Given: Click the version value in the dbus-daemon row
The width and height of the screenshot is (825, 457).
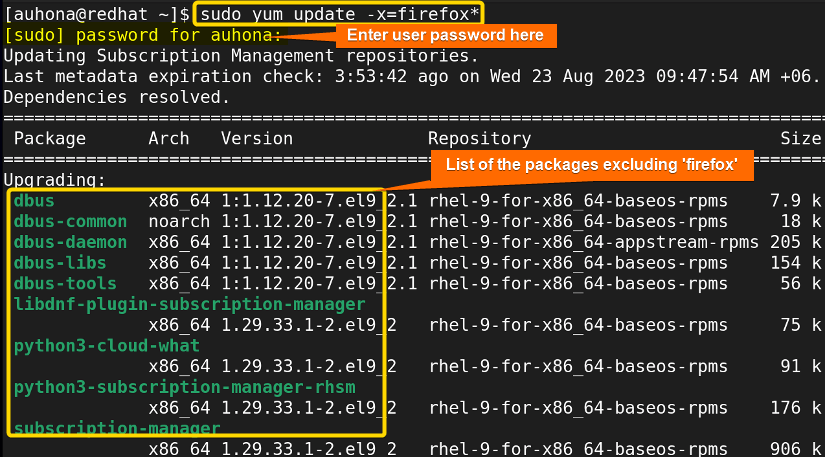Looking at the screenshot, I should point(319,242).
